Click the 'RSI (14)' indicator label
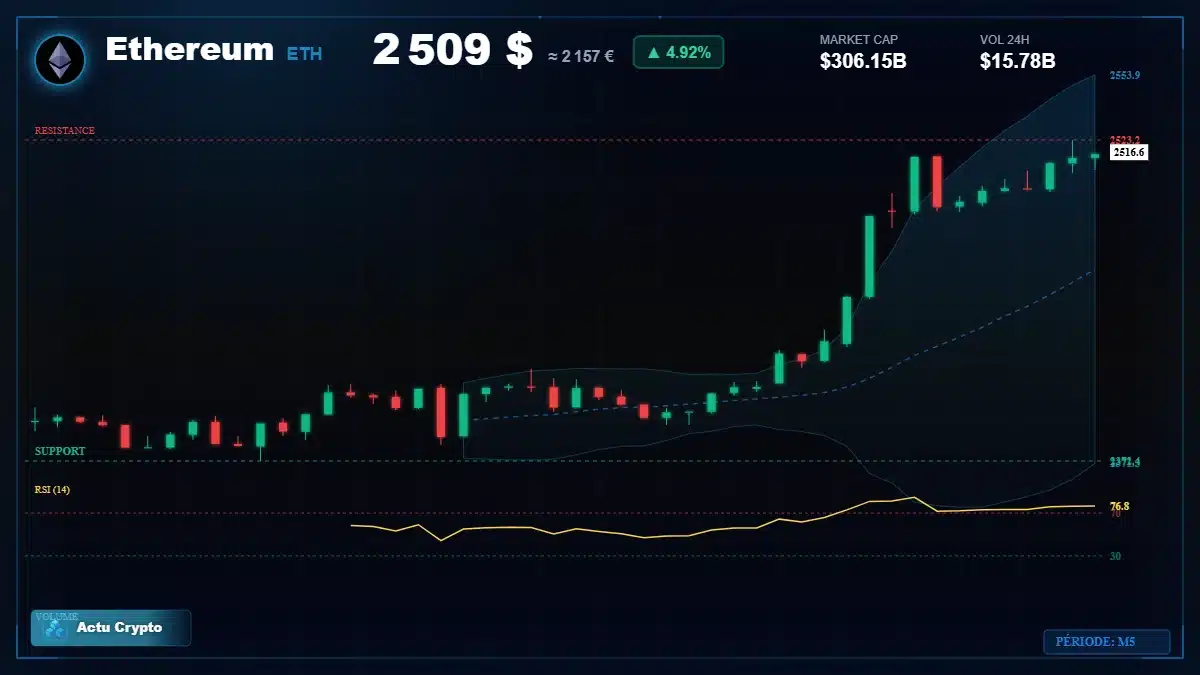The width and height of the screenshot is (1200, 675). 52,489
